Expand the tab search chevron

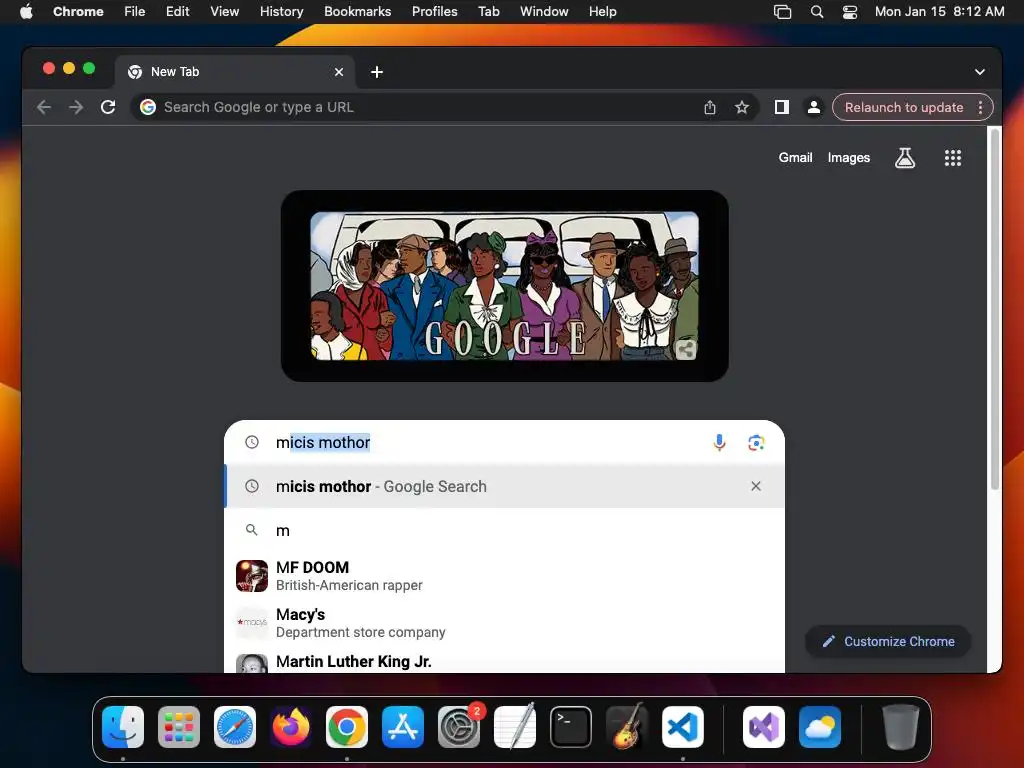(980, 72)
